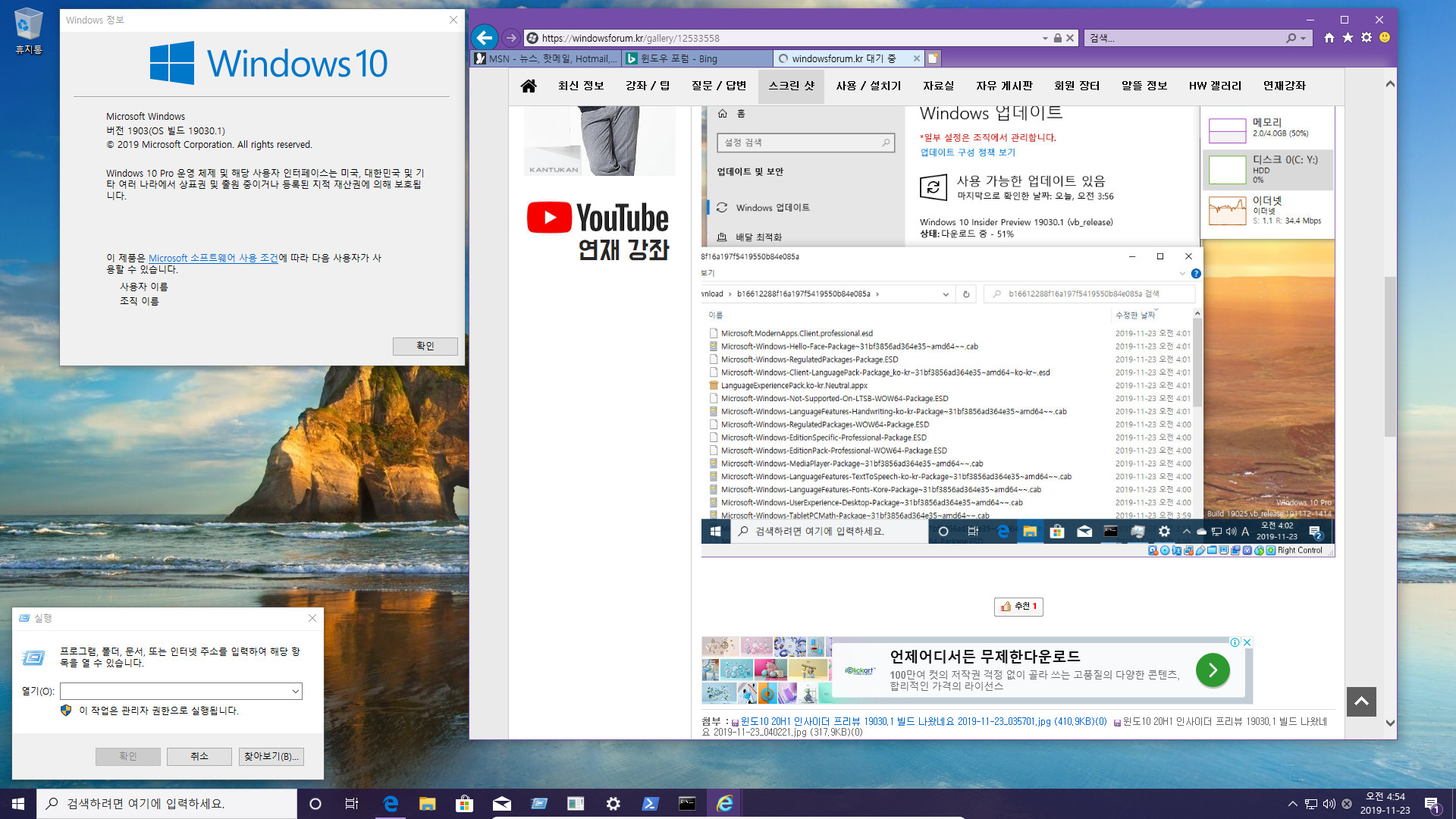Viewport: 1456px width, 819px height.
Task: Click the taskbar clock showing 오전 4:54
Action: click(x=1385, y=804)
